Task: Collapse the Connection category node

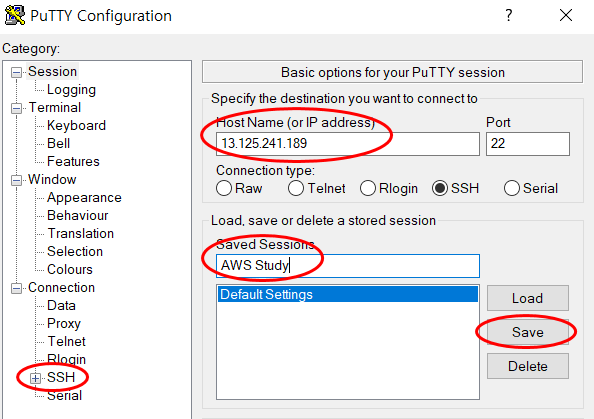Action: point(16,288)
